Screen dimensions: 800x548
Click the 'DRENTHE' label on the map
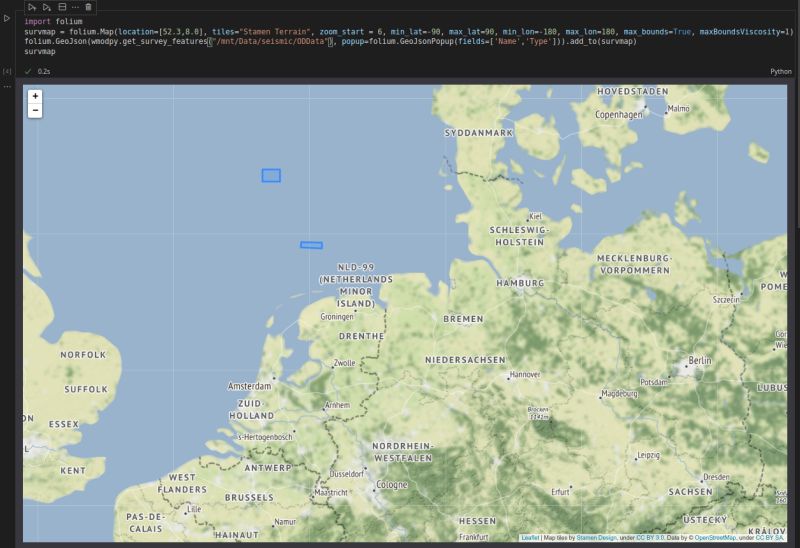pyautogui.click(x=361, y=336)
